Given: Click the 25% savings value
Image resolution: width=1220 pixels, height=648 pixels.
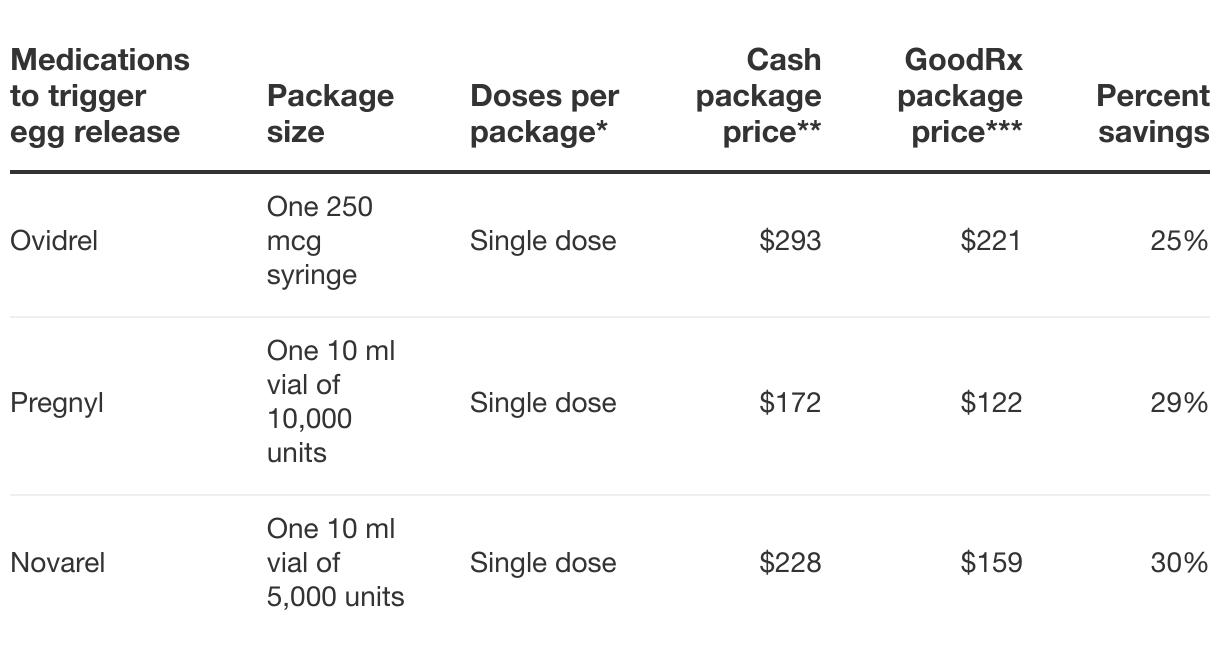Looking at the screenshot, I should (1179, 241).
